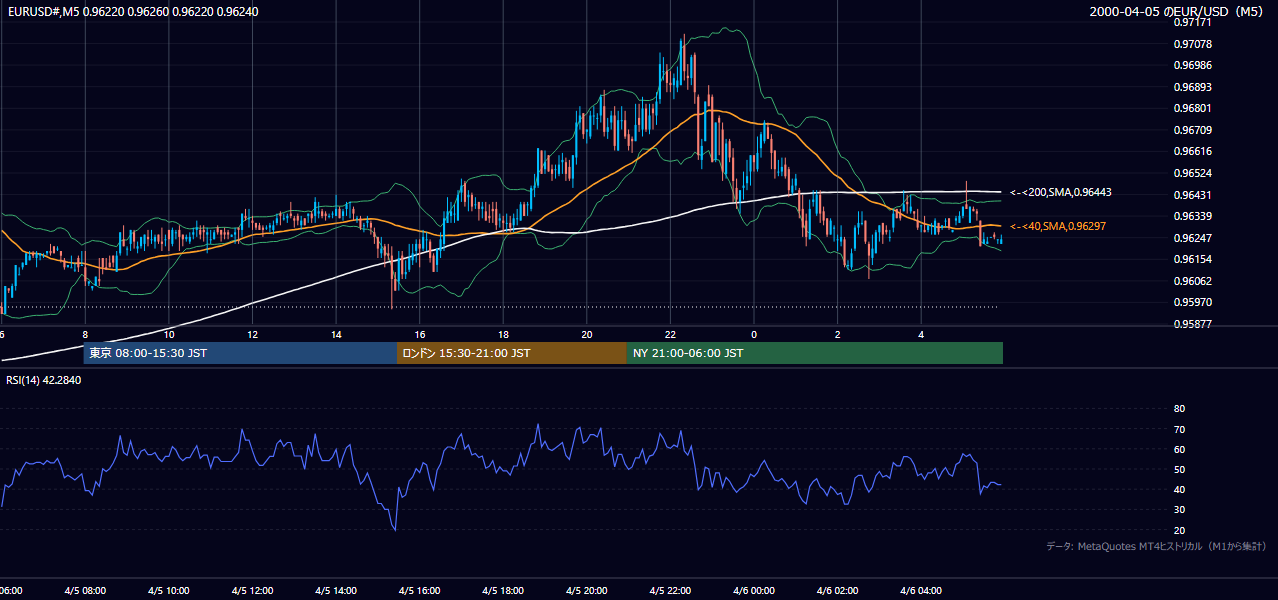The height and width of the screenshot is (600, 1278).
Task: Click hour tick label 22 under price chart
Action: 671,335
